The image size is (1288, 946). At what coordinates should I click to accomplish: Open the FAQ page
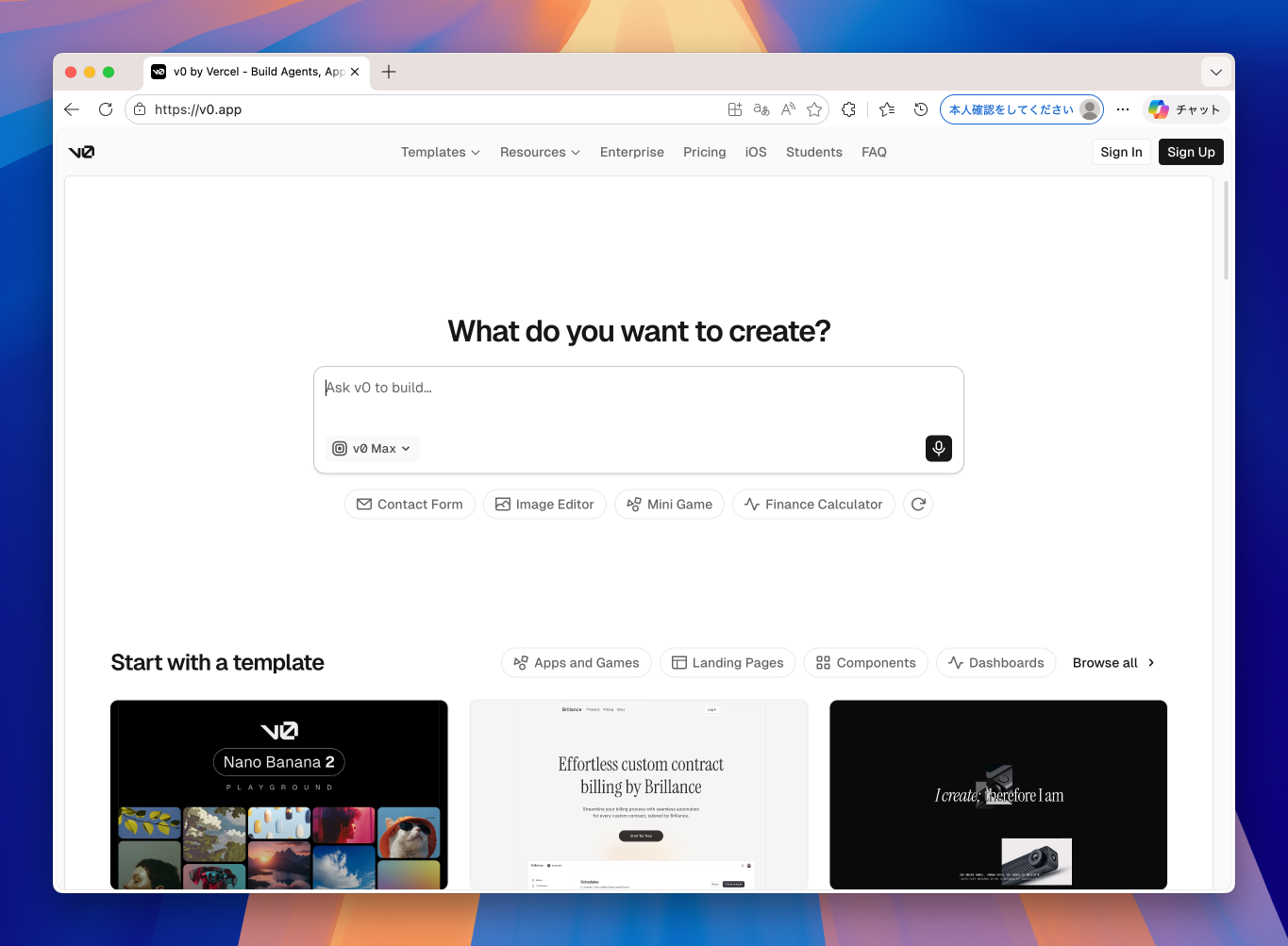point(874,152)
